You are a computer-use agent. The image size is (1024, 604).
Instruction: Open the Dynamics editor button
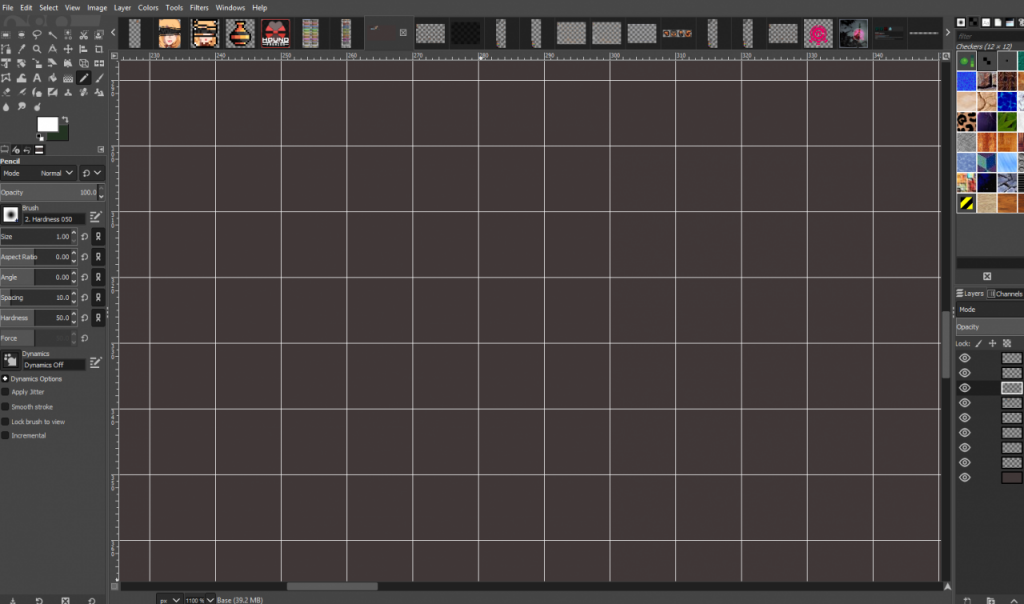click(x=95, y=362)
